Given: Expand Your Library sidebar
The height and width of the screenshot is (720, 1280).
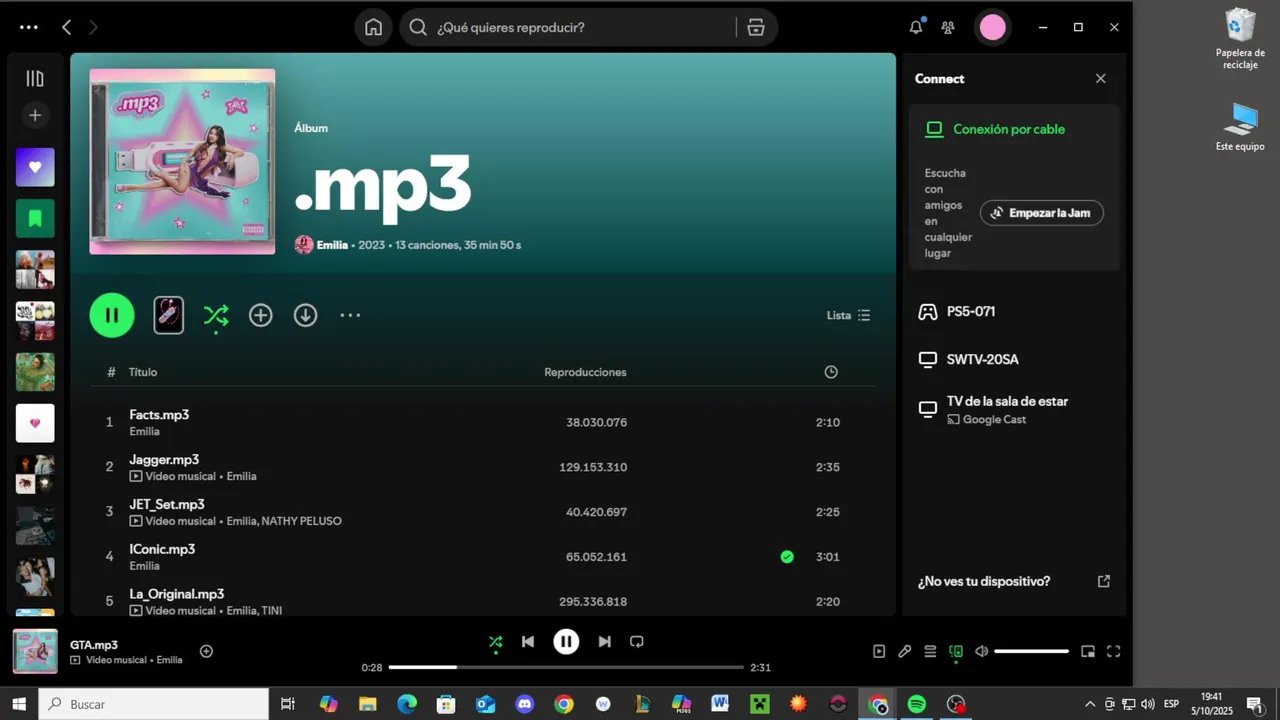Looking at the screenshot, I should tap(35, 78).
